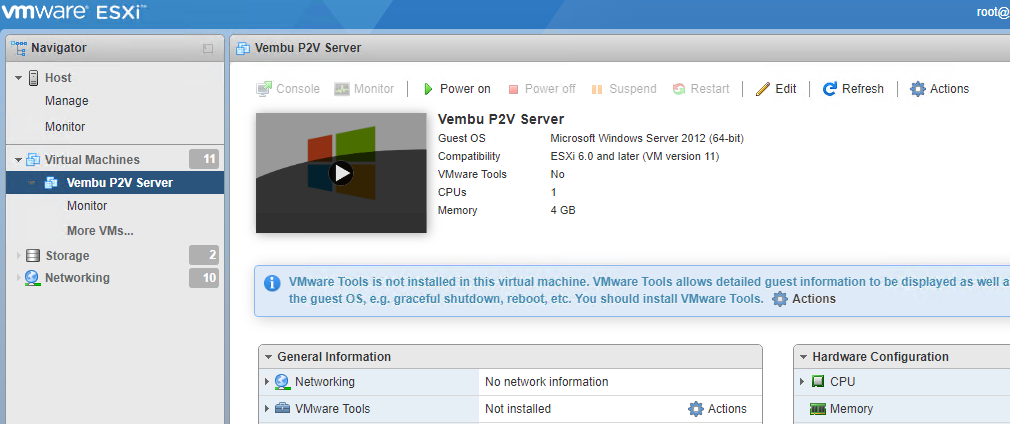
Task: Click the Console monitor icon
Action: [x=264, y=89]
